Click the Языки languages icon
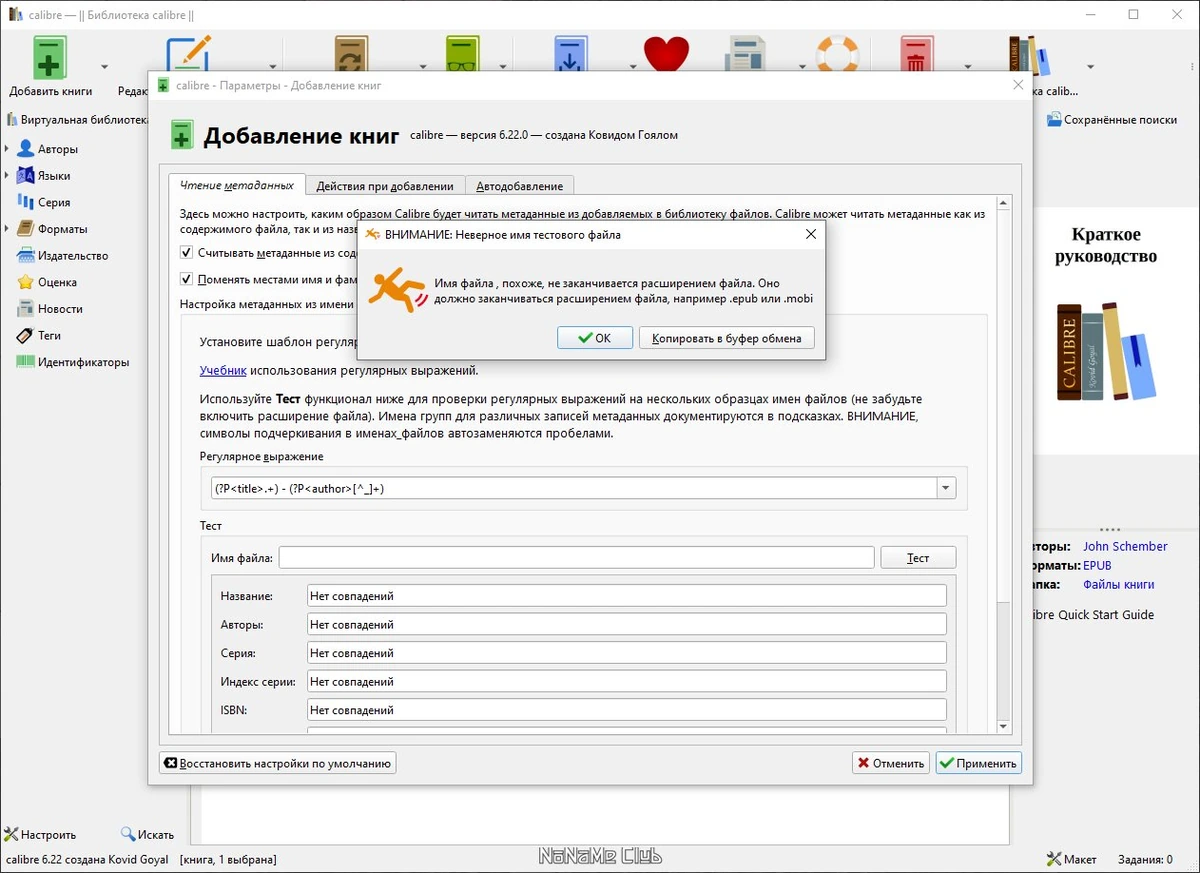 click(25, 176)
